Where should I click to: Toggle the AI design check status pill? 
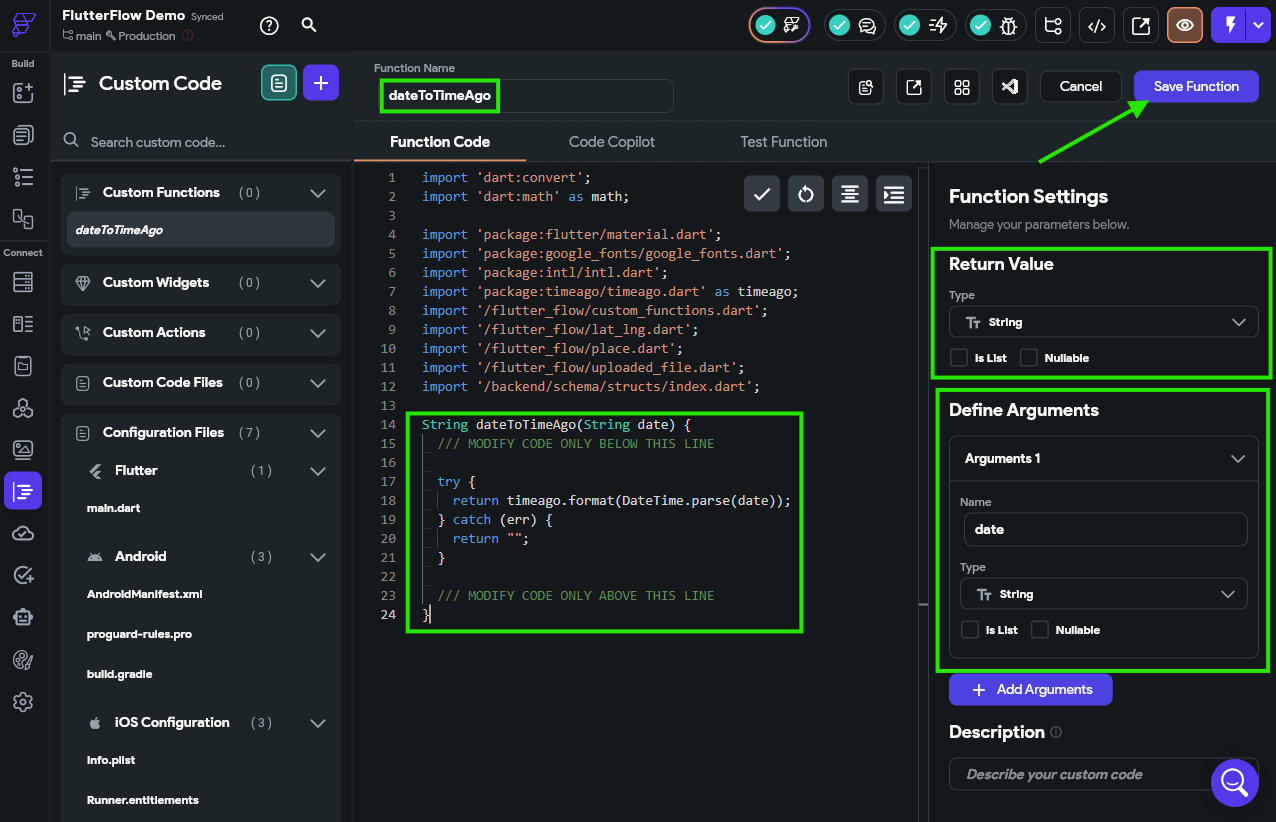point(779,26)
